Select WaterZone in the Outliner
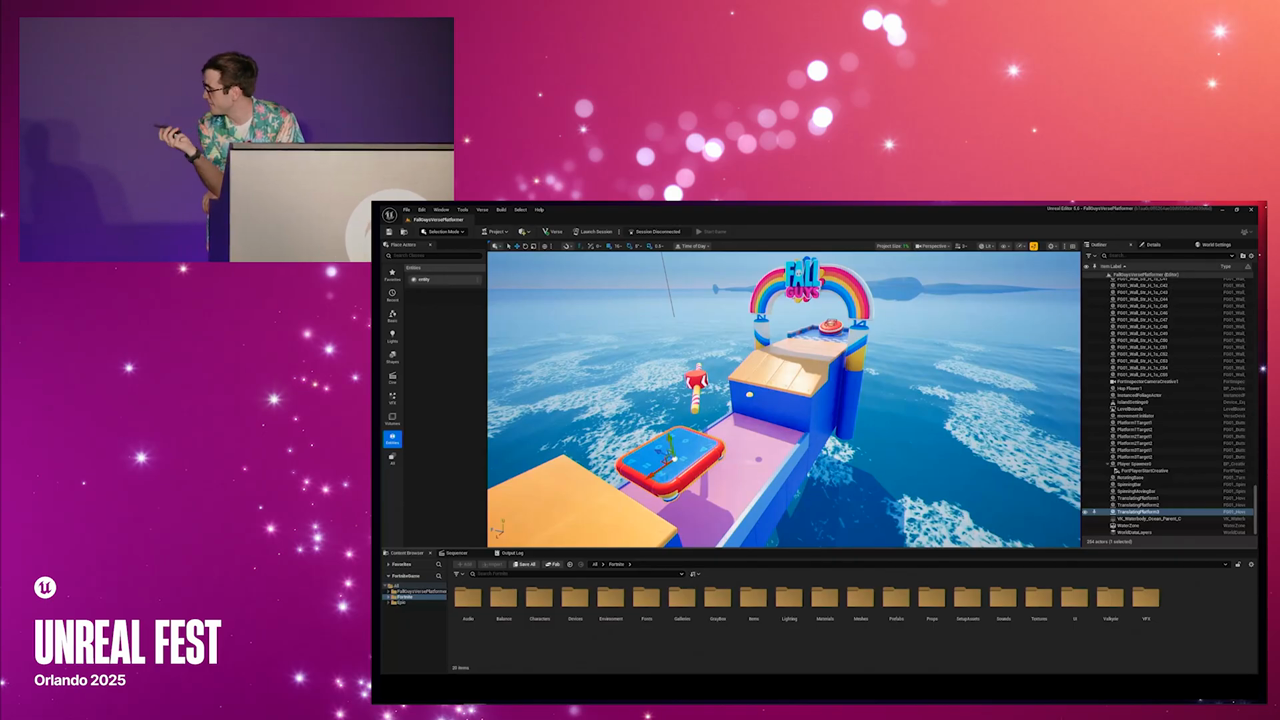Image resolution: width=1280 pixels, height=720 pixels. 1128,525
